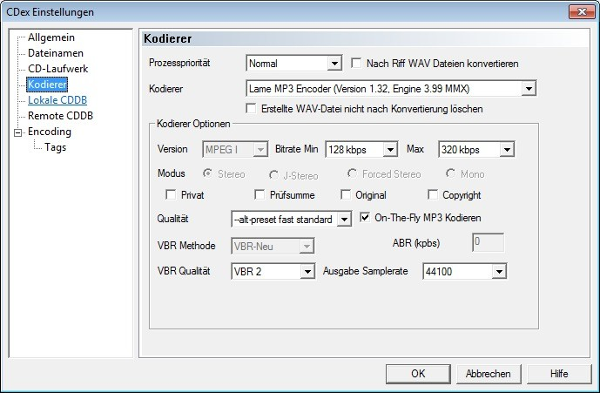Toggle Erstellte WAV-Datei nicht löschen checkbox
Image resolution: width=600 pixels, height=393 pixels.
click(x=251, y=109)
